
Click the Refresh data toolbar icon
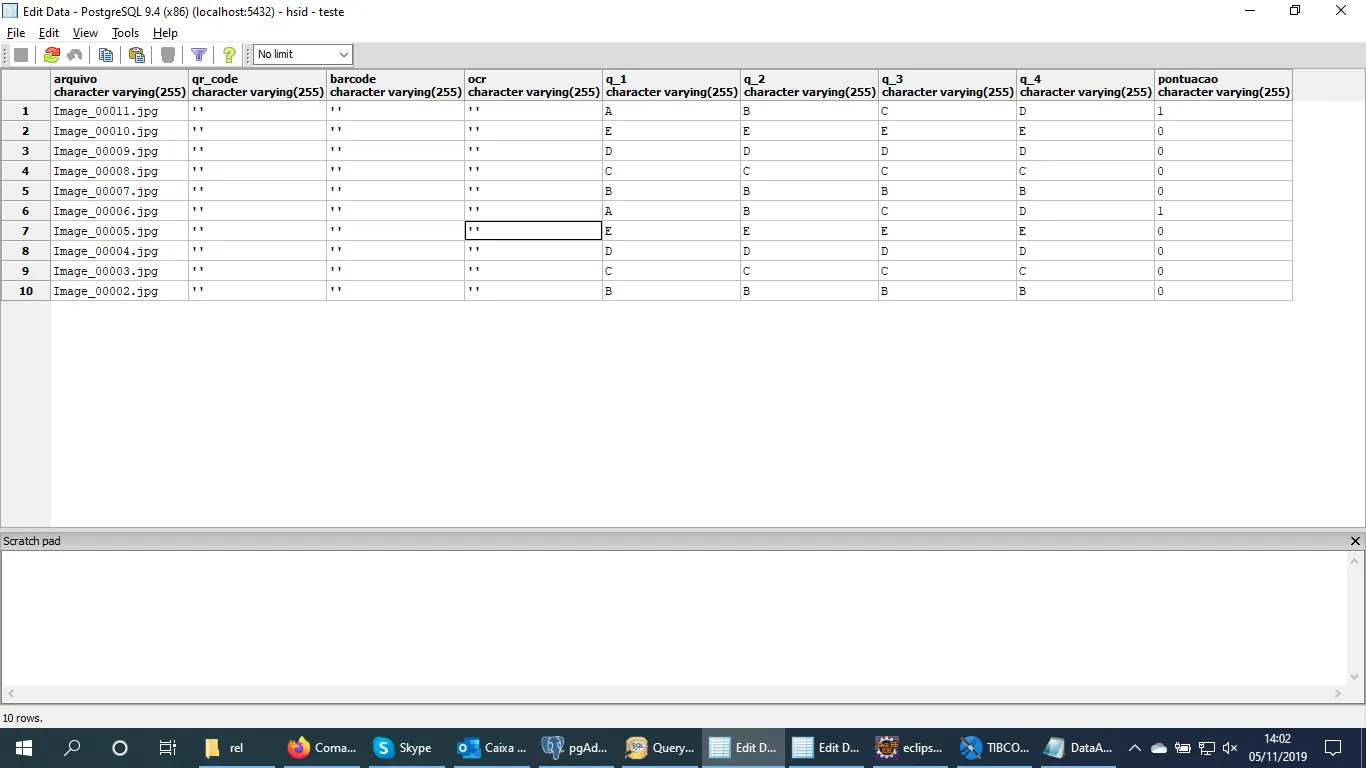pos(51,55)
